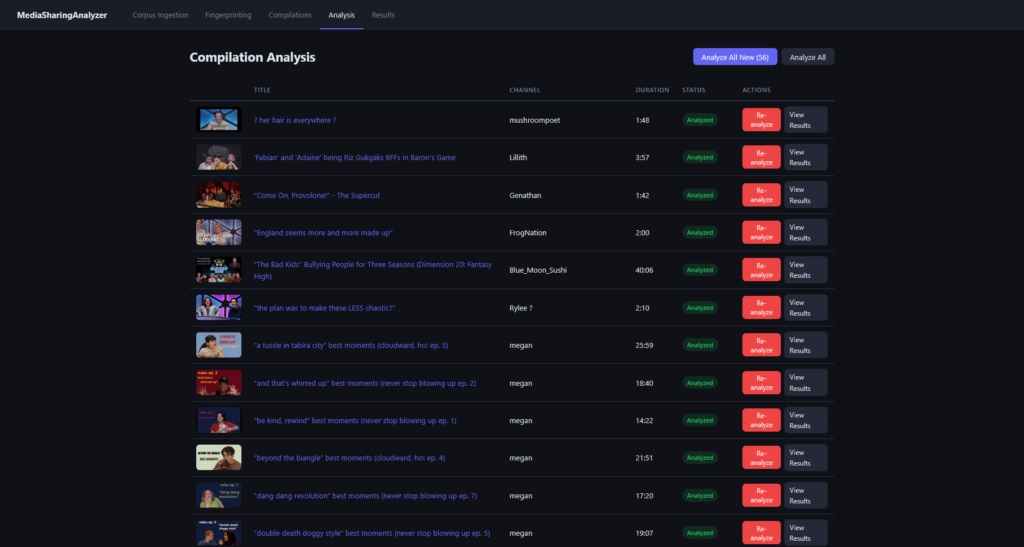Click thumbnail of 'Come On, Provolone' Supercut

point(218,195)
